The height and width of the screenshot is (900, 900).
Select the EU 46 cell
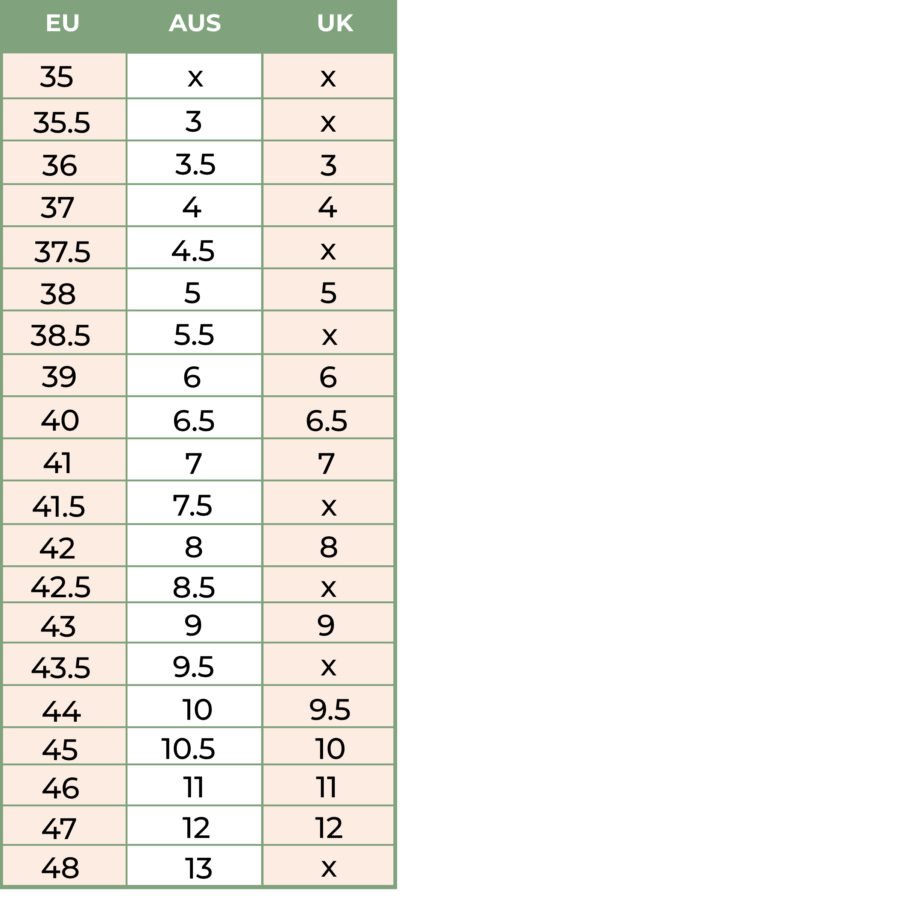point(60,788)
